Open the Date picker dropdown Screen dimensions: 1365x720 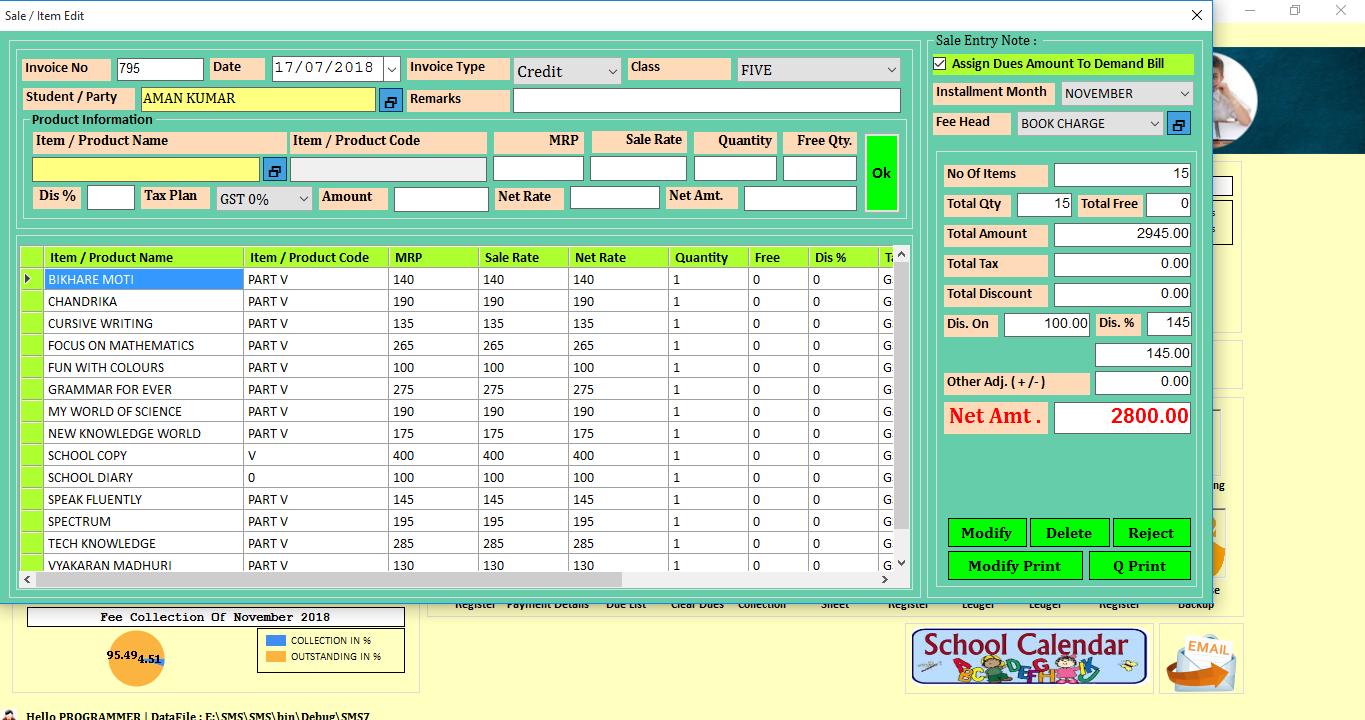[x=391, y=68]
